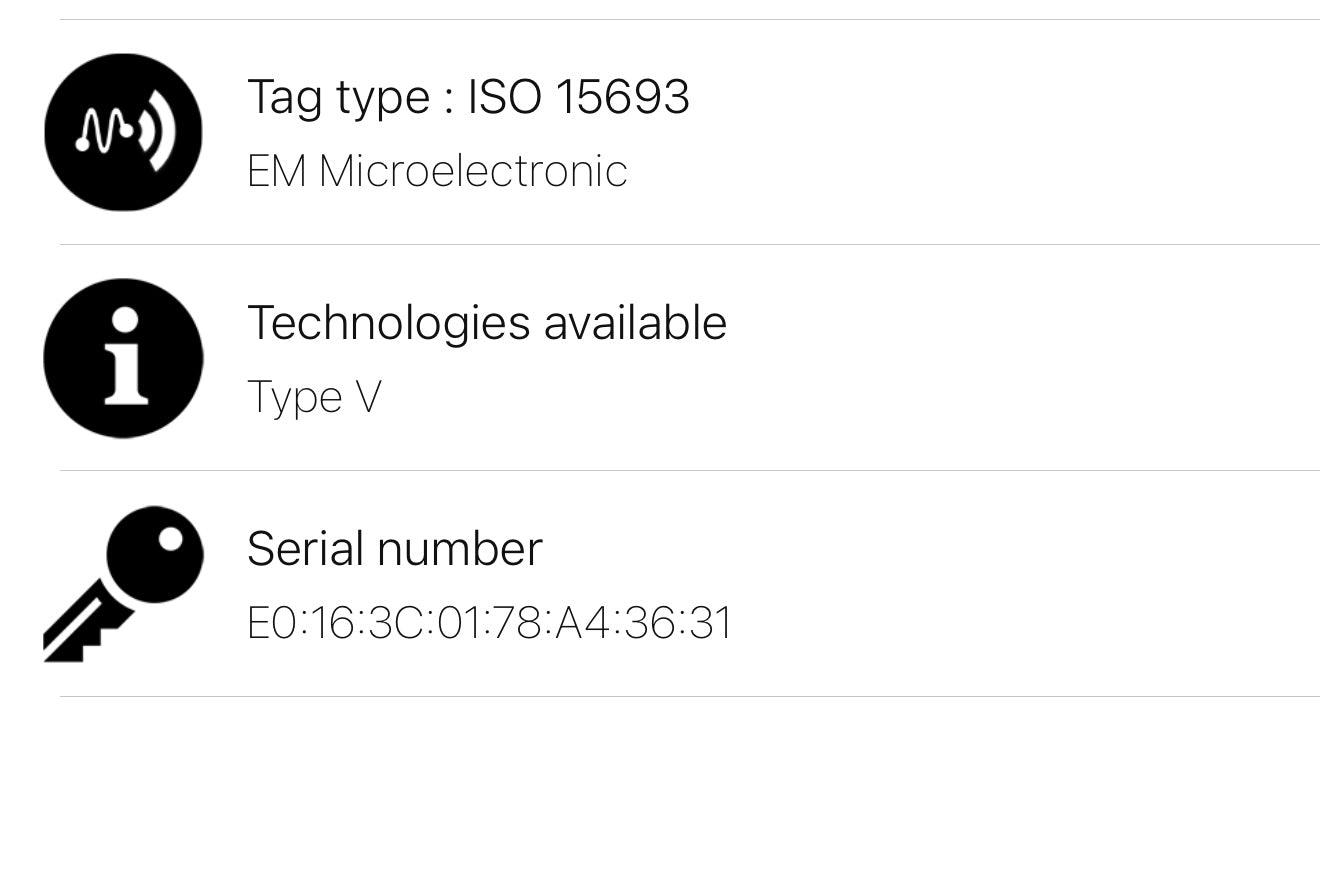Click the "Tag type : ISO 15693" heading
1320x881 pixels.
(468, 97)
